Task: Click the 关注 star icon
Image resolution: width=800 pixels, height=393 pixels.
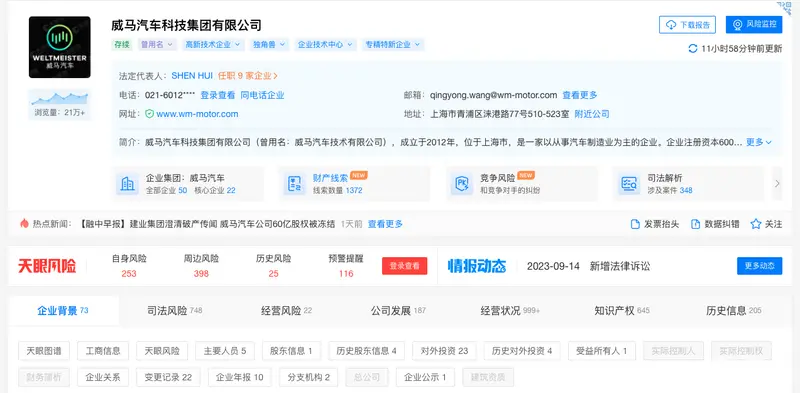Action: (756, 224)
